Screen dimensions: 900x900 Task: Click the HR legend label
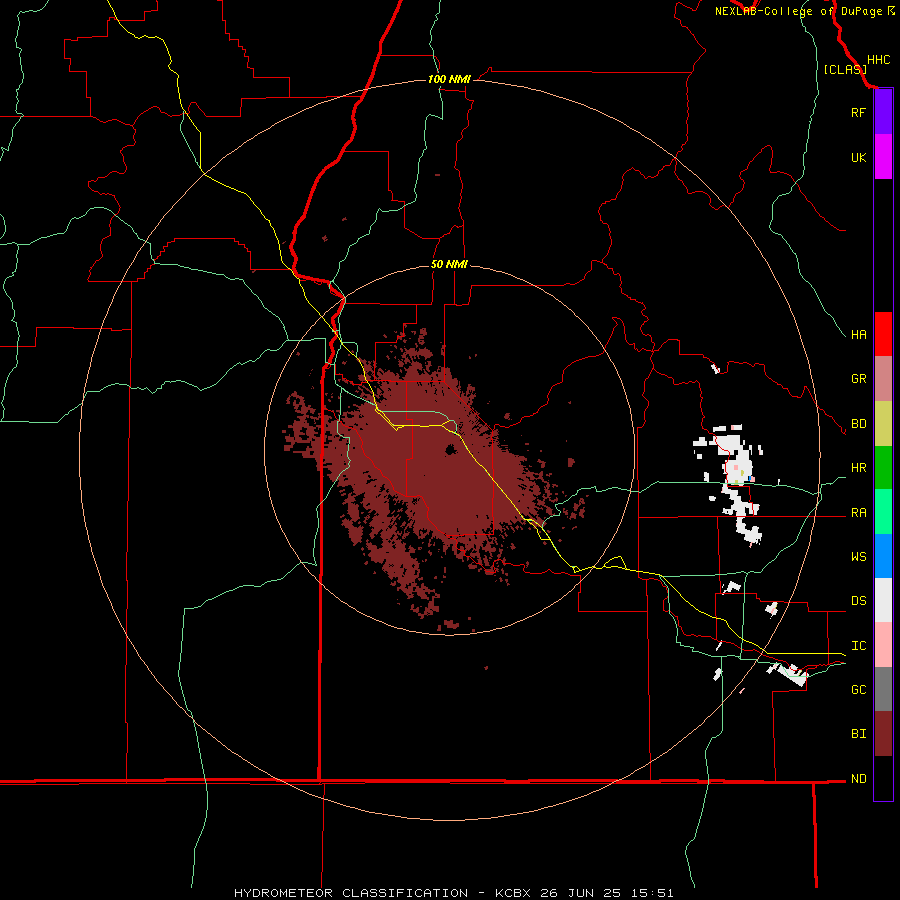click(x=858, y=468)
